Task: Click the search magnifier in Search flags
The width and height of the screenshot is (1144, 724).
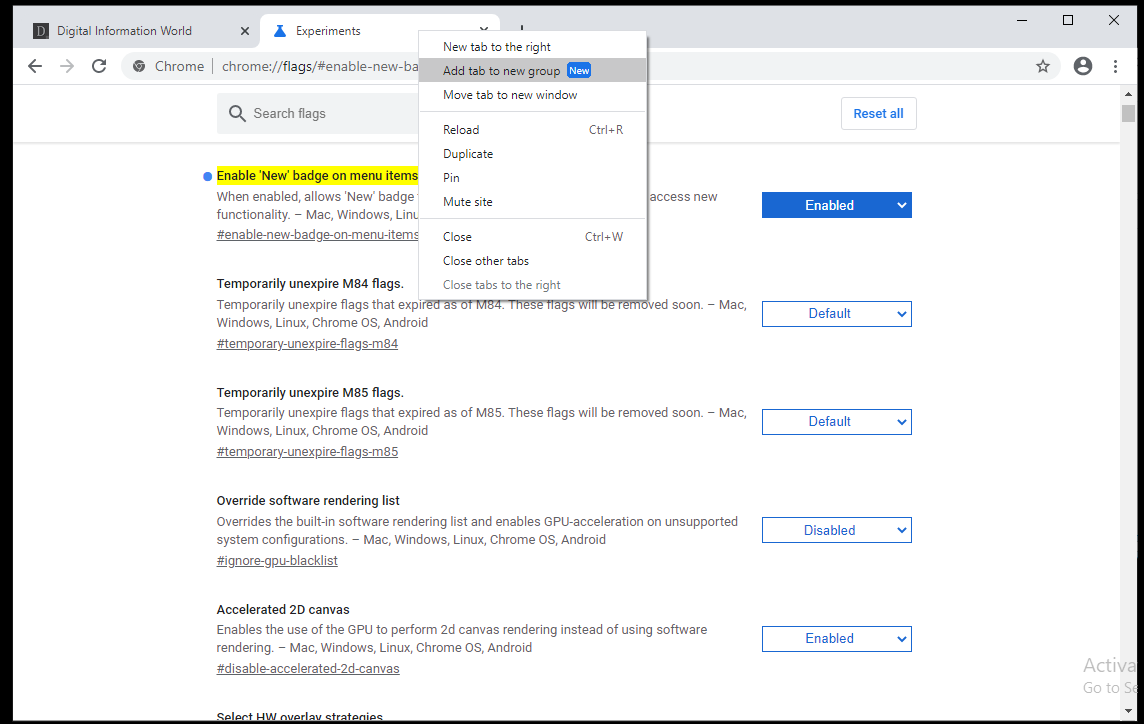Action: (x=237, y=114)
